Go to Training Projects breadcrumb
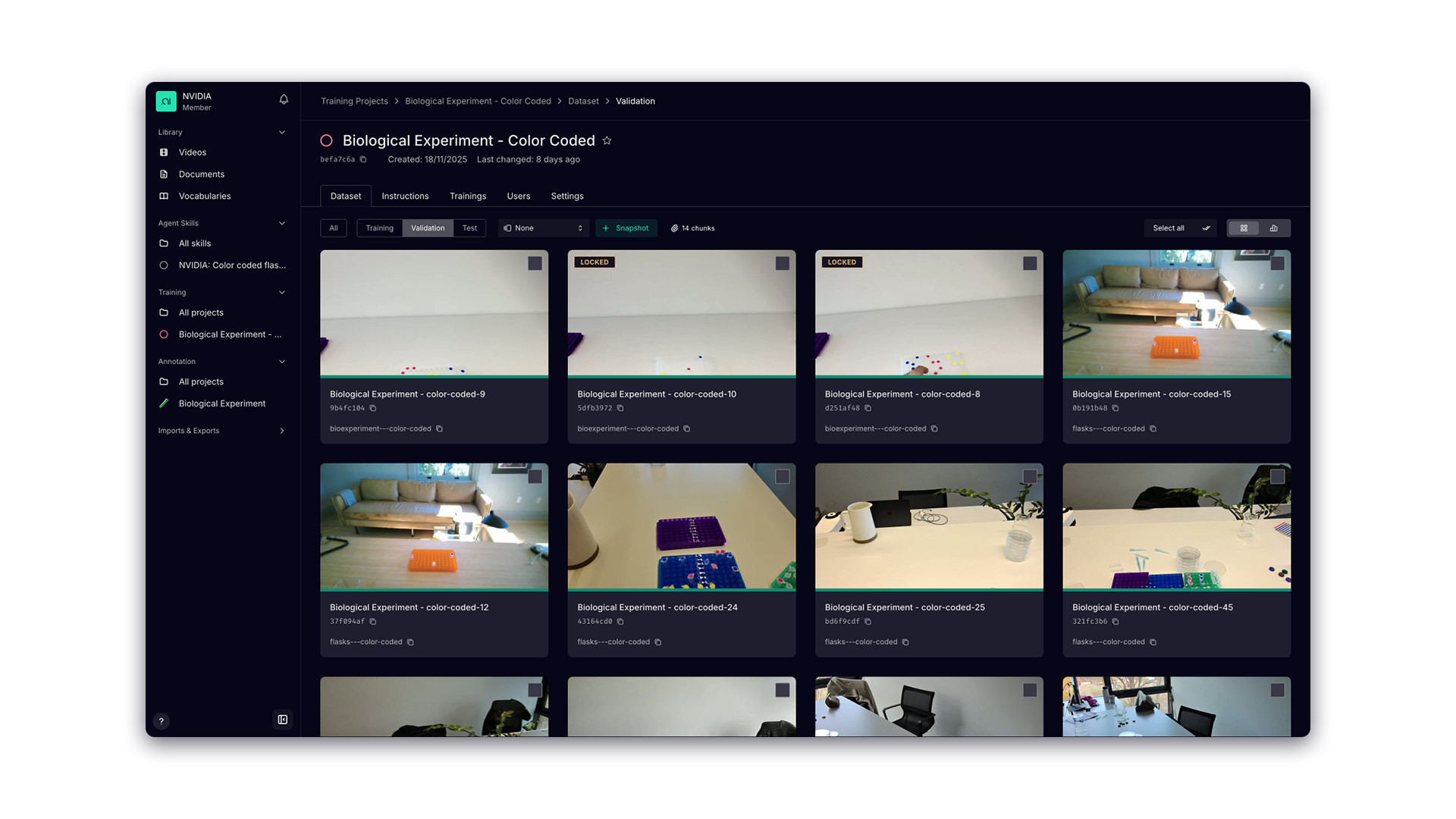The height and width of the screenshot is (819, 1456). coord(354,101)
